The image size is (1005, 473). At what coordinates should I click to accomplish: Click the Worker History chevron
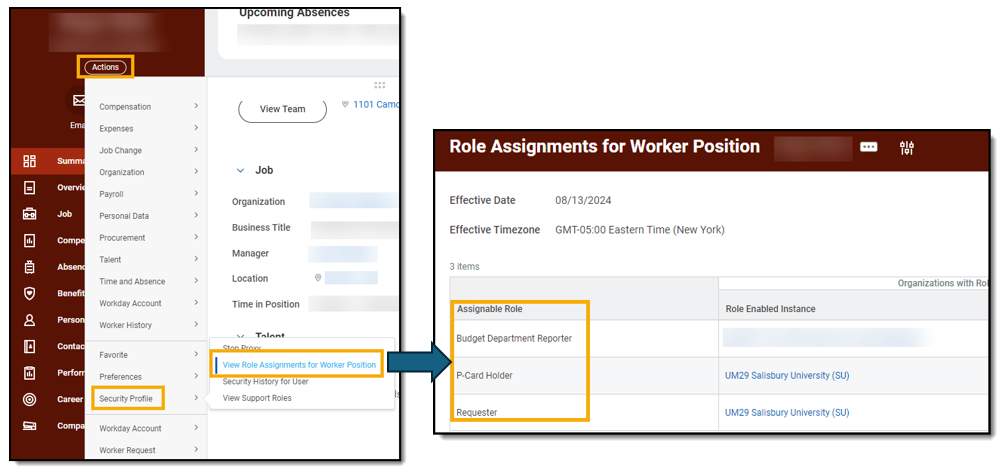[196, 324]
